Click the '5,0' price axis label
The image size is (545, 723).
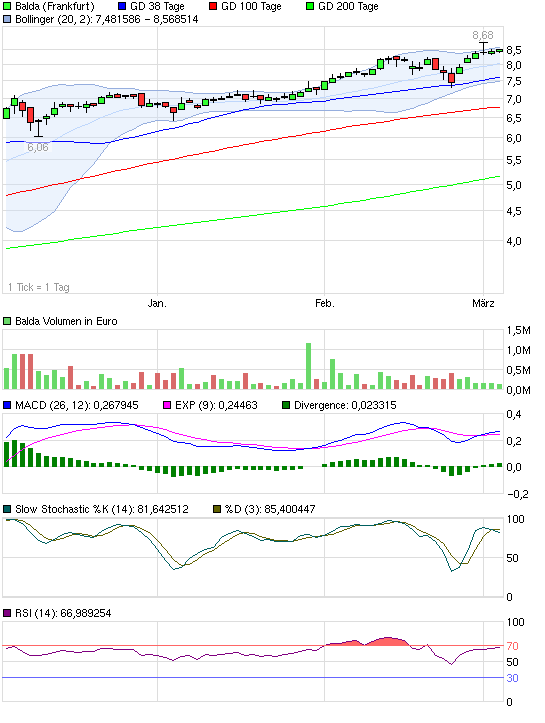(x=514, y=185)
